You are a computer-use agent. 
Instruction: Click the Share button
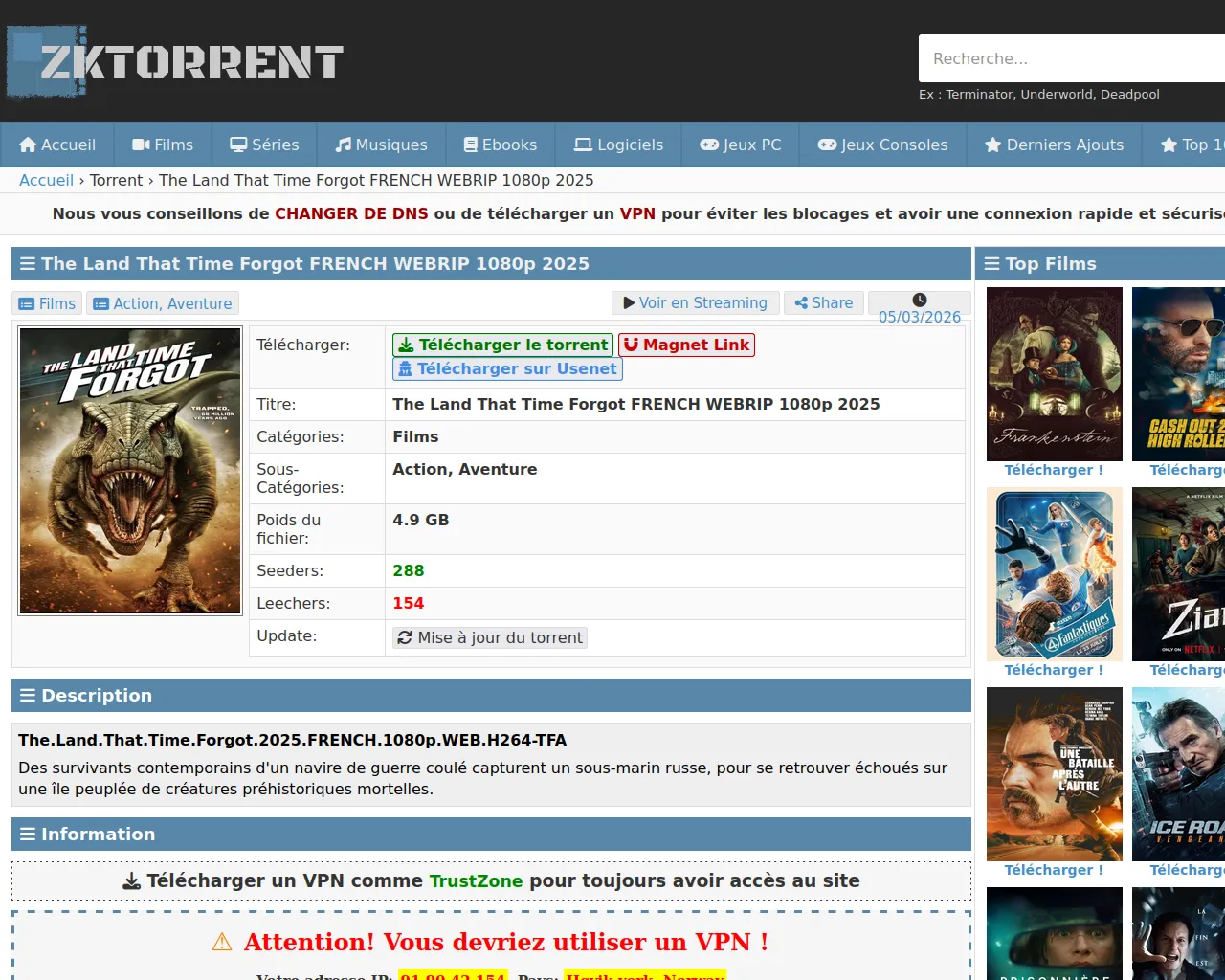[824, 303]
